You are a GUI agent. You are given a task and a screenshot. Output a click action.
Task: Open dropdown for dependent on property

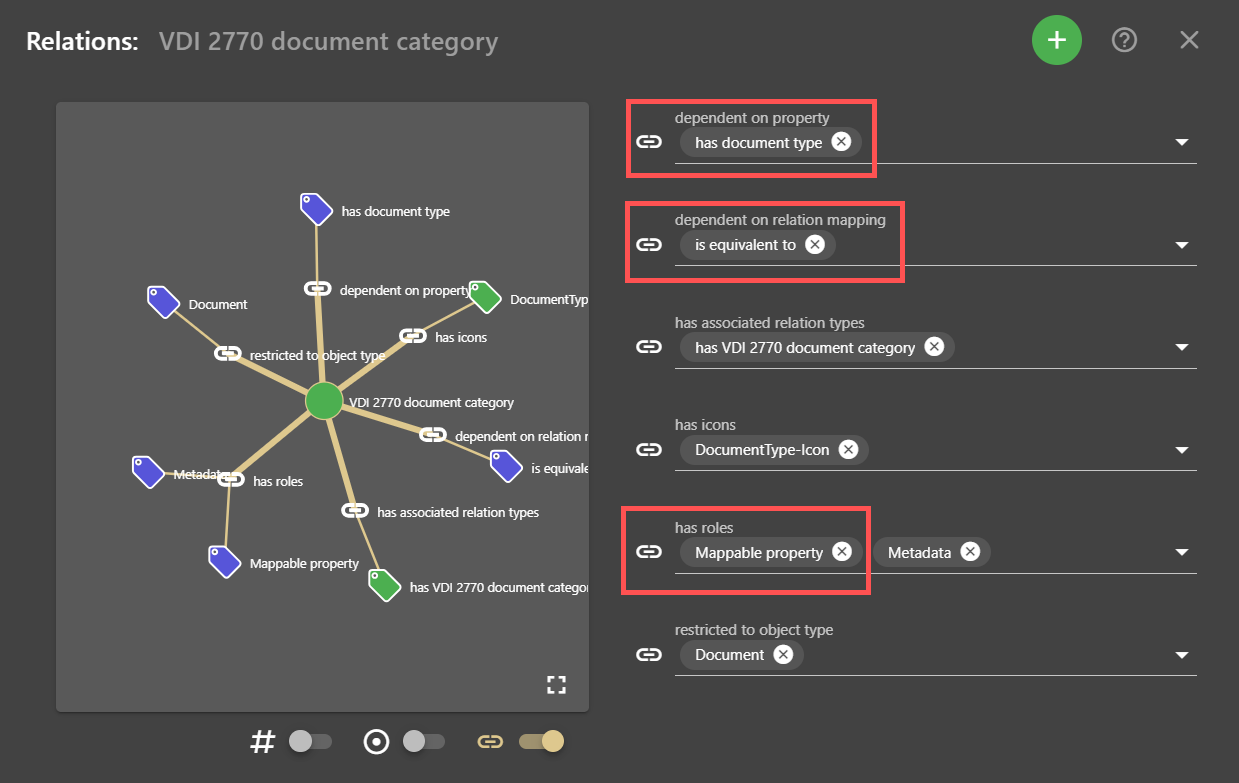point(1182,143)
